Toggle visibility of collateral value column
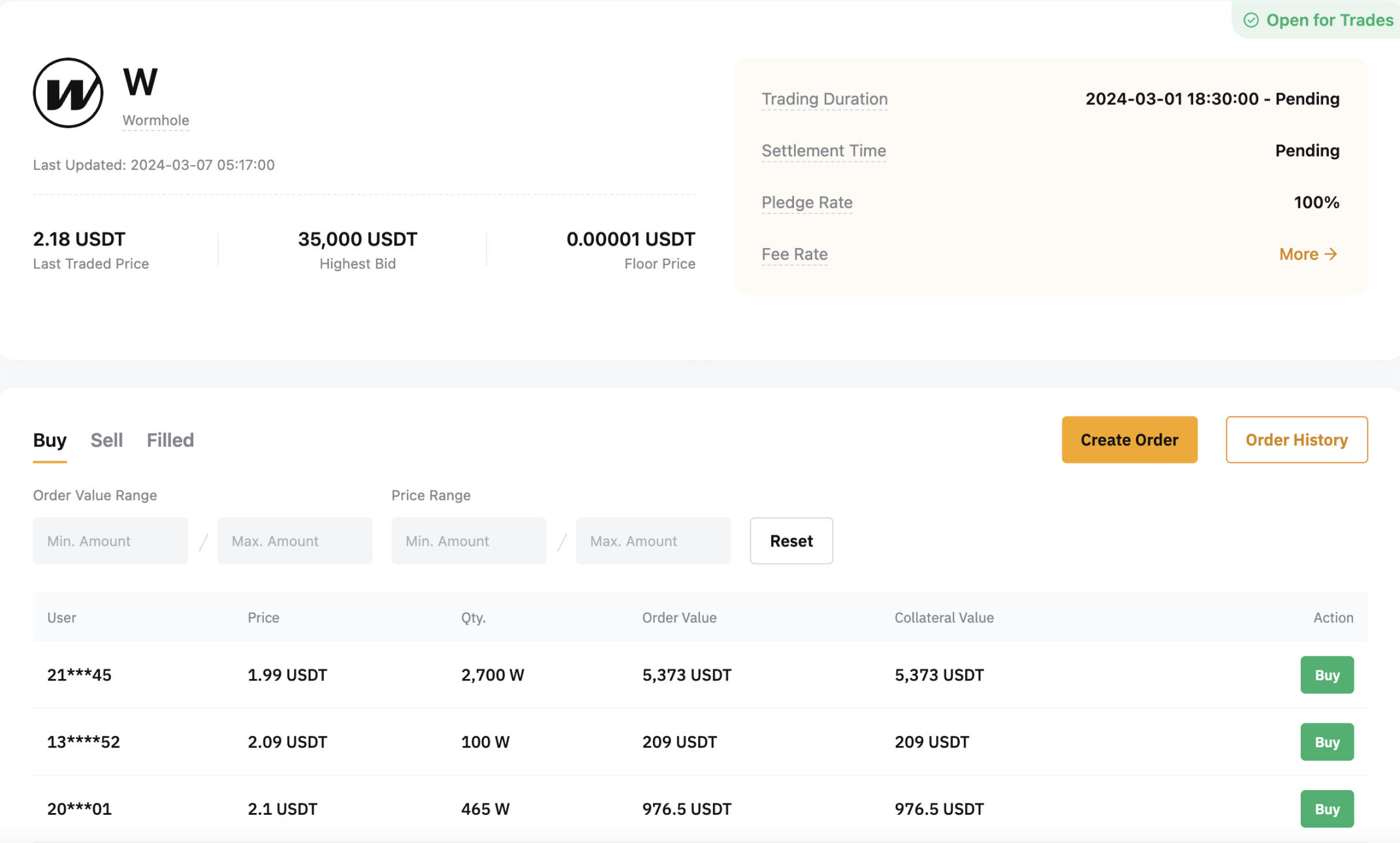The image size is (1400, 843). pos(944,617)
